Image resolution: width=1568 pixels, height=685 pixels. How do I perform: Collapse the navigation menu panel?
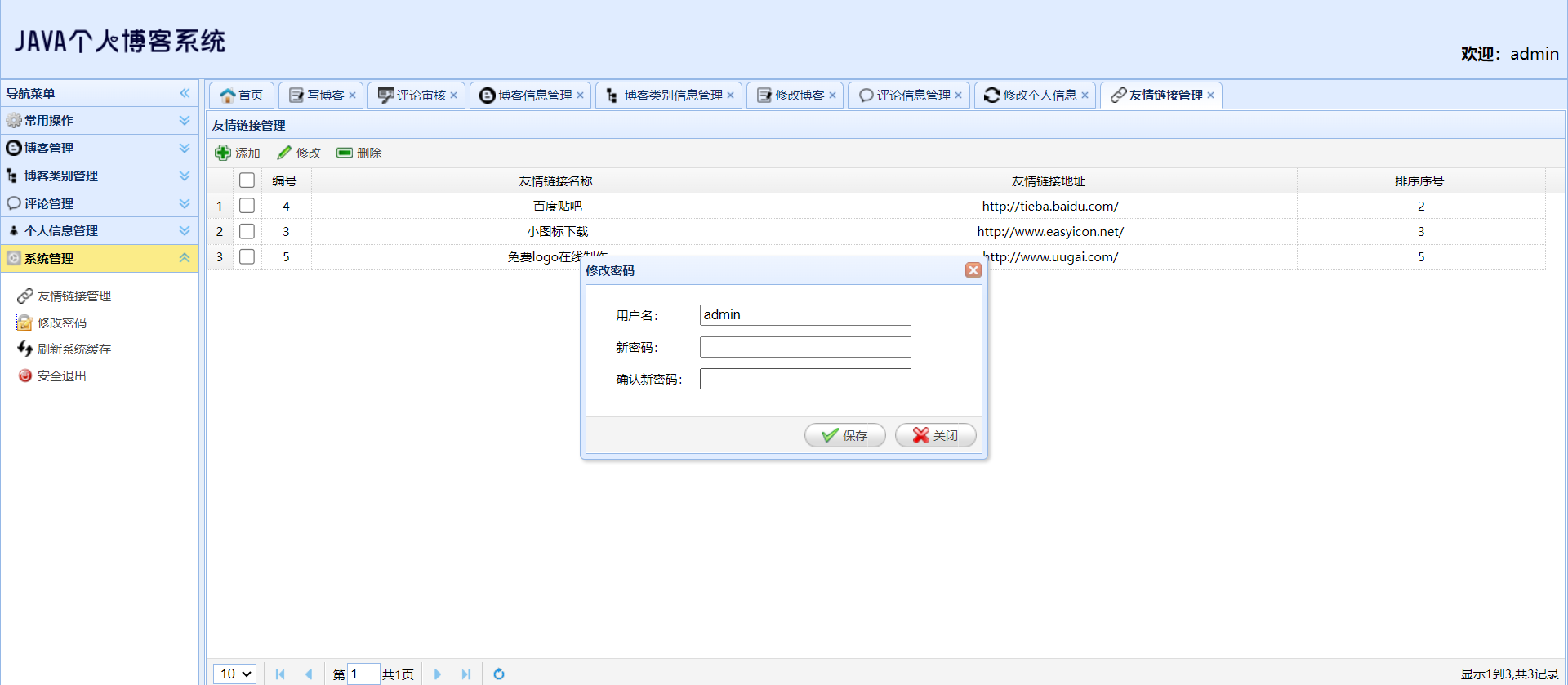185,93
